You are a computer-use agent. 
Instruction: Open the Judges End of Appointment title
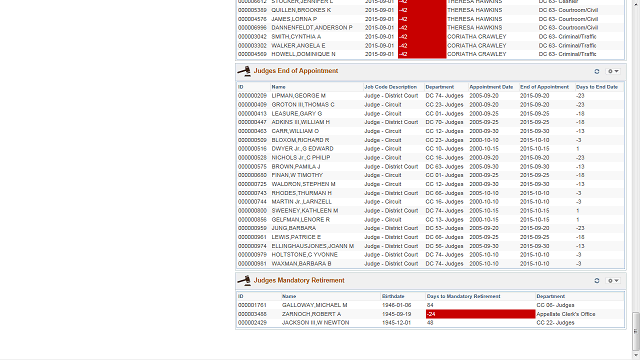coord(296,71)
